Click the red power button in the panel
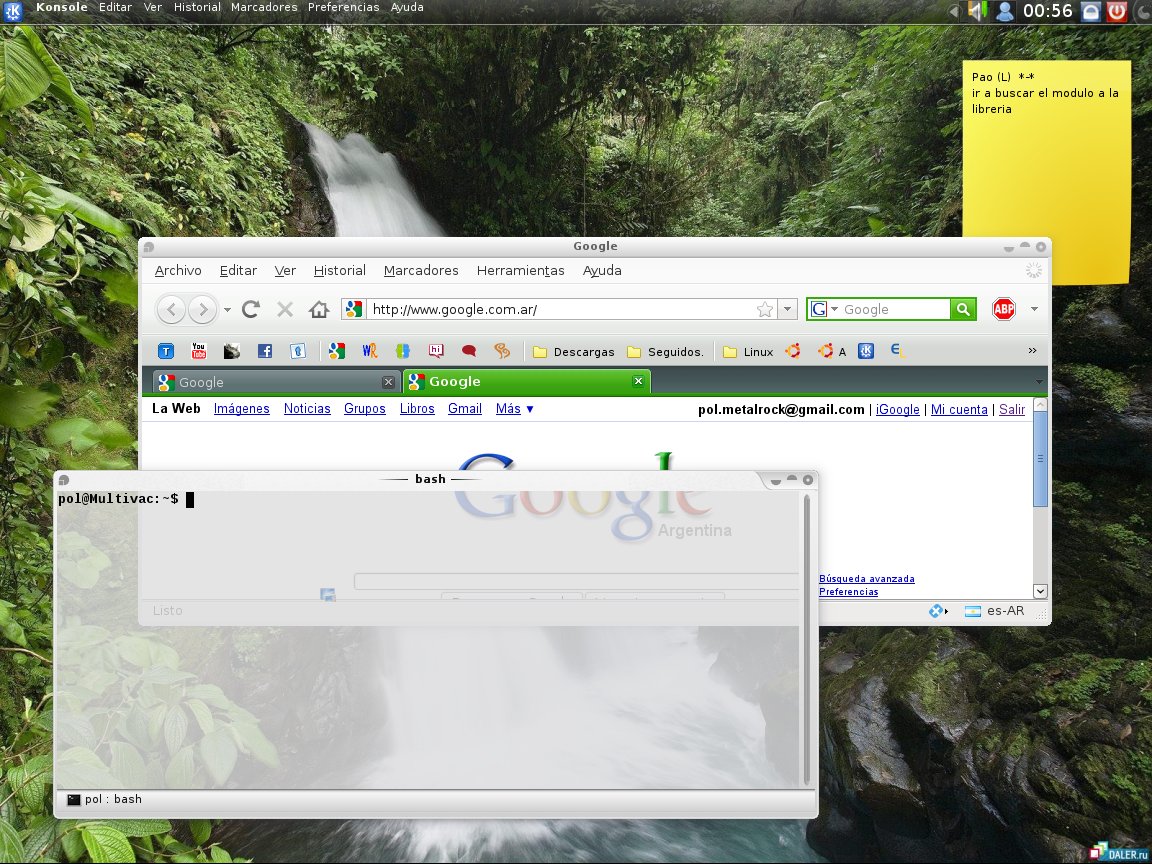The height and width of the screenshot is (864, 1152). coord(1117,10)
